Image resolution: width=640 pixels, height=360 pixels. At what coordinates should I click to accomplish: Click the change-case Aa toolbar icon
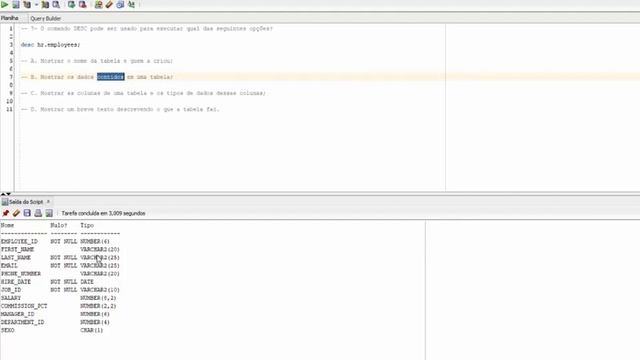[131, 4]
